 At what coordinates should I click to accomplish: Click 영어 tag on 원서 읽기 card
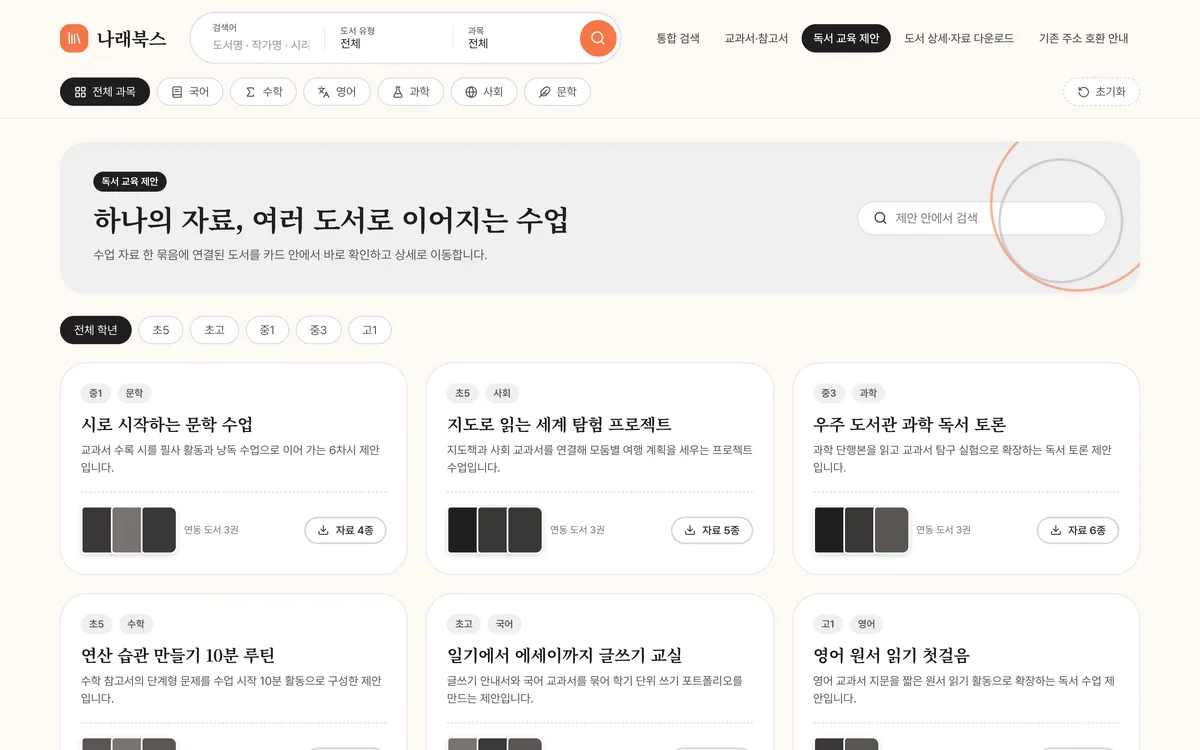click(866, 624)
